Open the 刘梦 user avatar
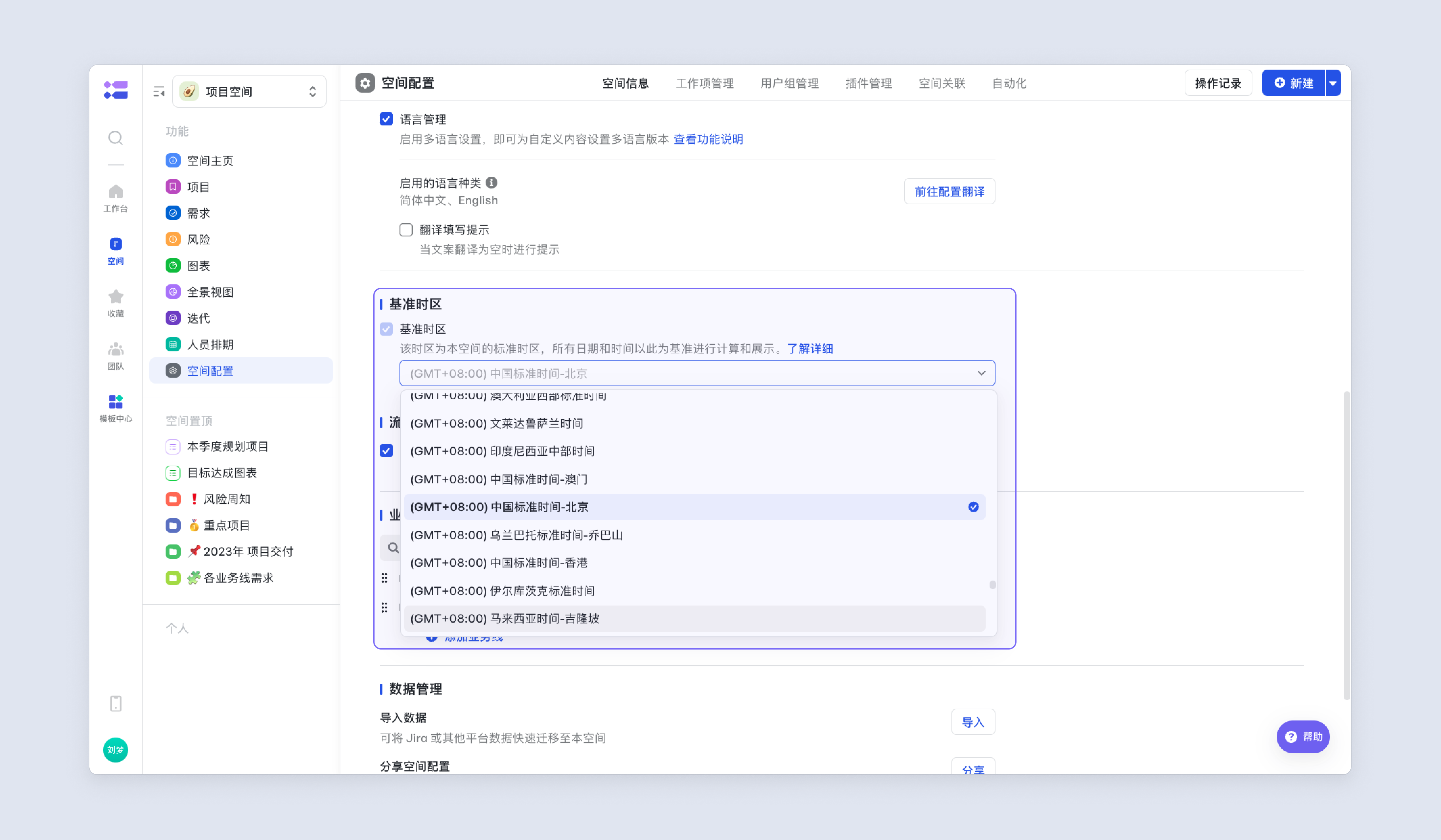 (x=116, y=750)
